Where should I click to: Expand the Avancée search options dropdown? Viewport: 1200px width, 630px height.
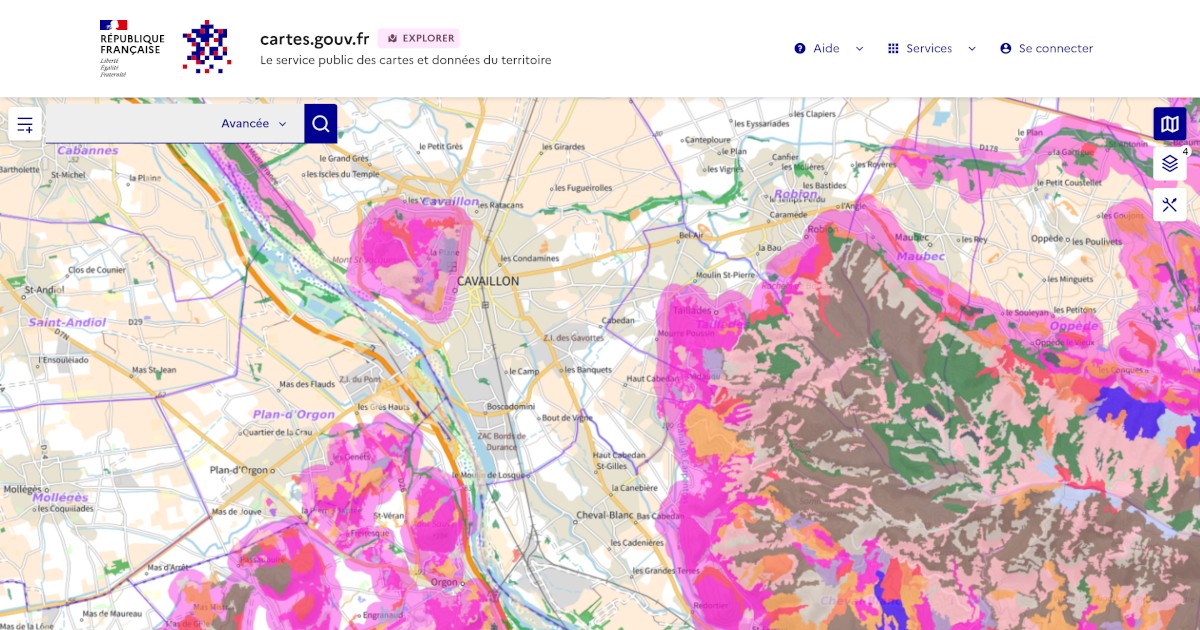pos(254,124)
